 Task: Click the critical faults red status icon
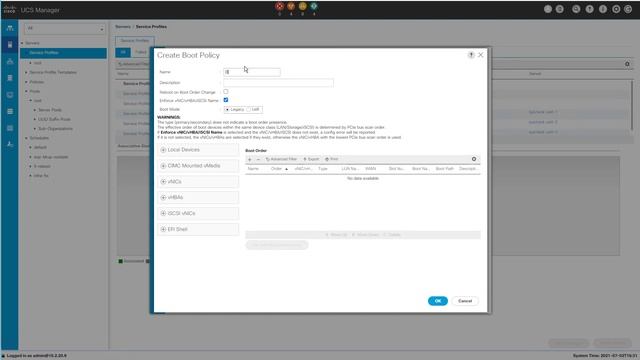point(279,6)
